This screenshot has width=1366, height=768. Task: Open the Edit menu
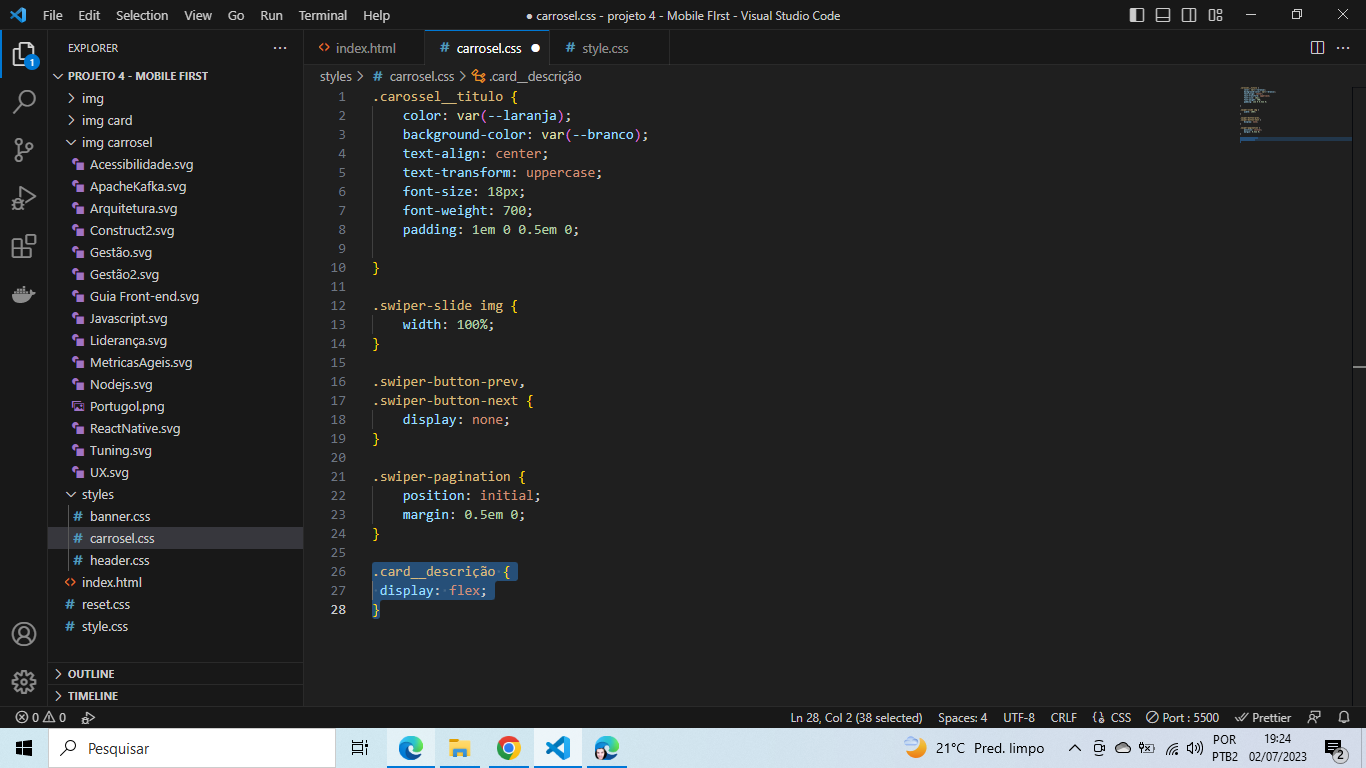tap(89, 15)
